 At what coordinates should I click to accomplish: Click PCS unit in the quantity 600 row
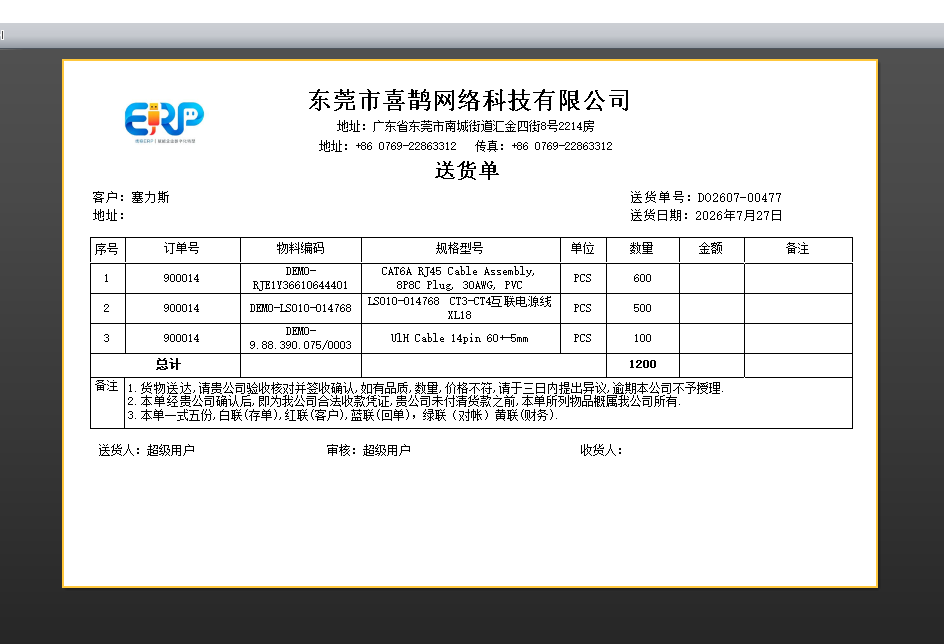tap(582, 278)
